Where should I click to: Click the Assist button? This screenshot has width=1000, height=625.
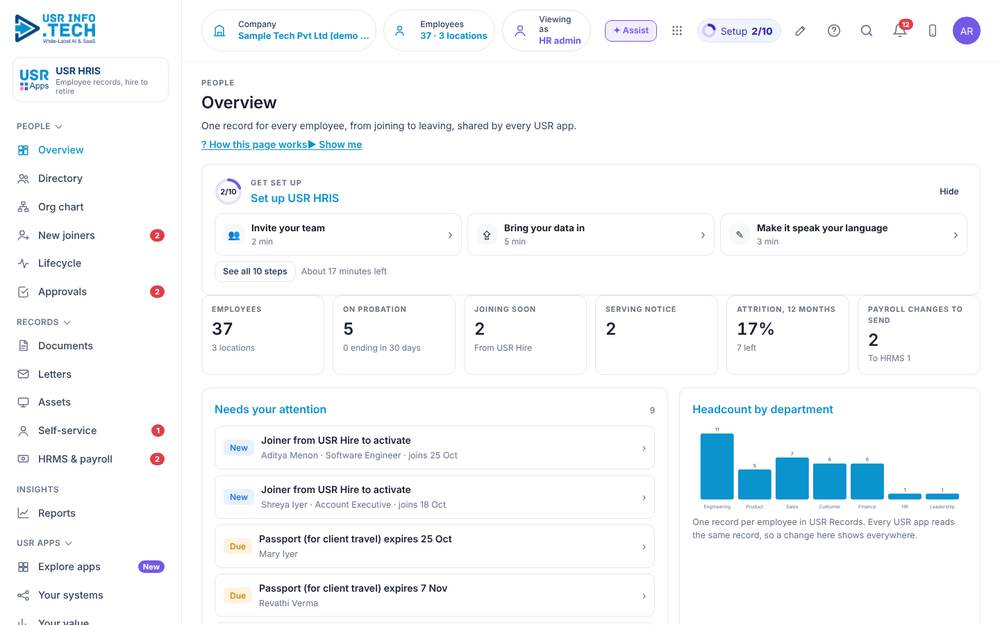coord(631,31)
